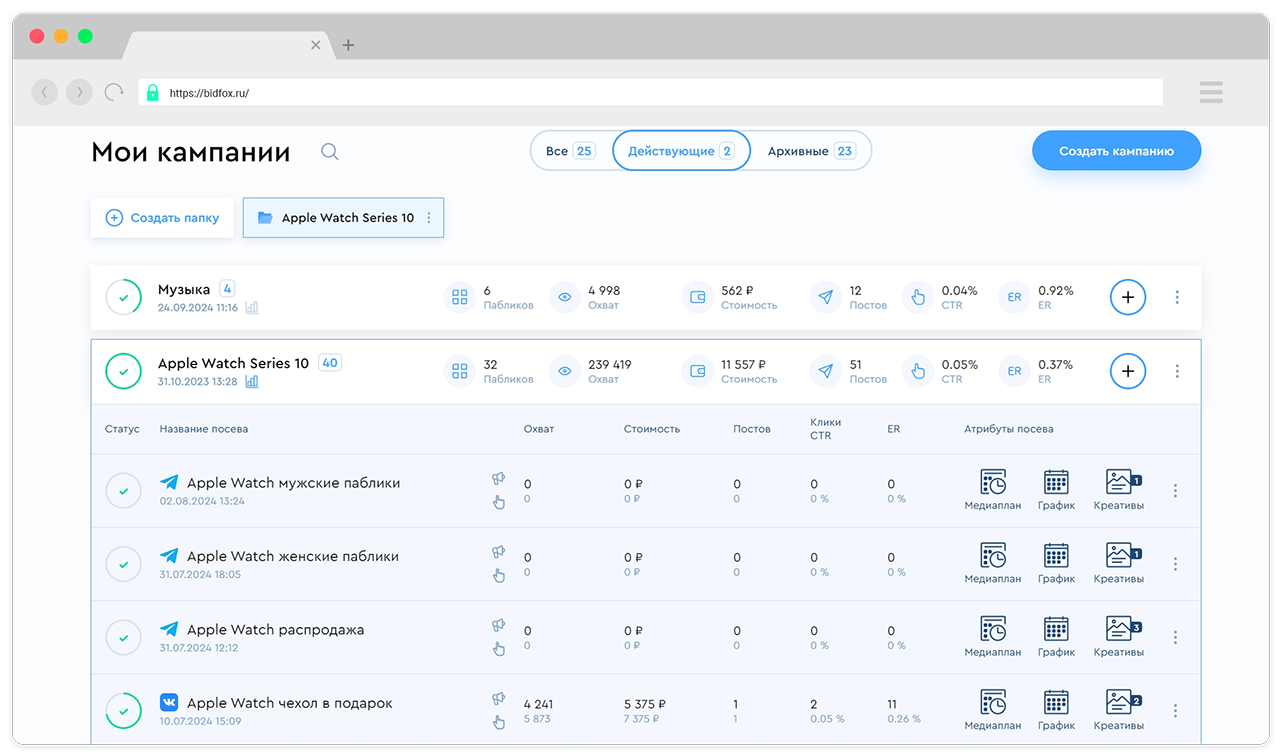Click the megaphone icon in мужские паблики row

pyautogui.click(x=499, y=479)
